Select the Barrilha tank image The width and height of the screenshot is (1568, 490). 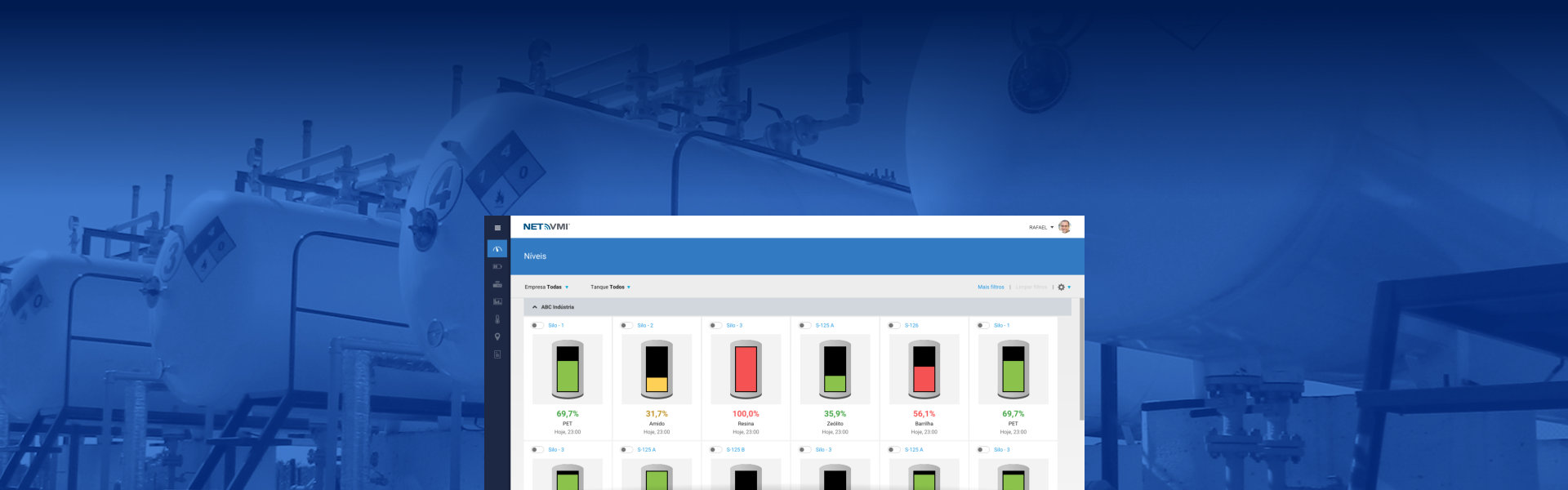pos(924,369)
